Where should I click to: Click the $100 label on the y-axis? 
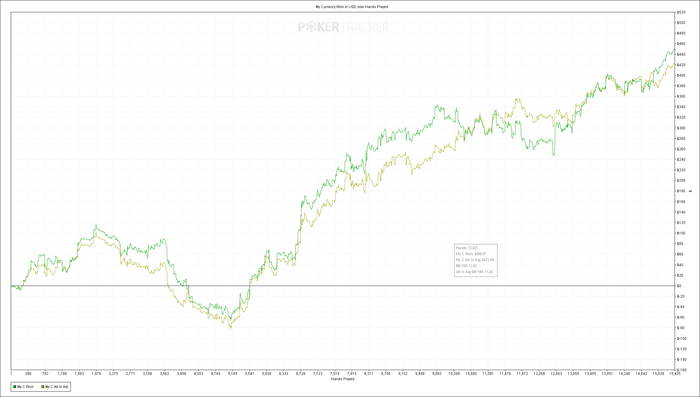point(680,233)
